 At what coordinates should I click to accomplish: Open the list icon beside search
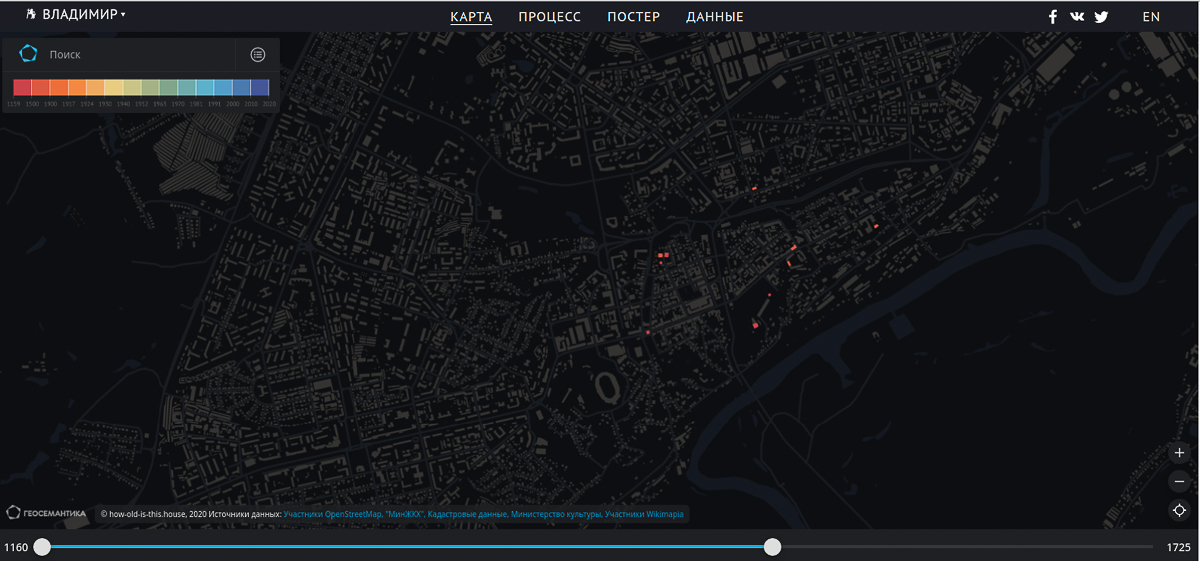[x=258, y=55]
